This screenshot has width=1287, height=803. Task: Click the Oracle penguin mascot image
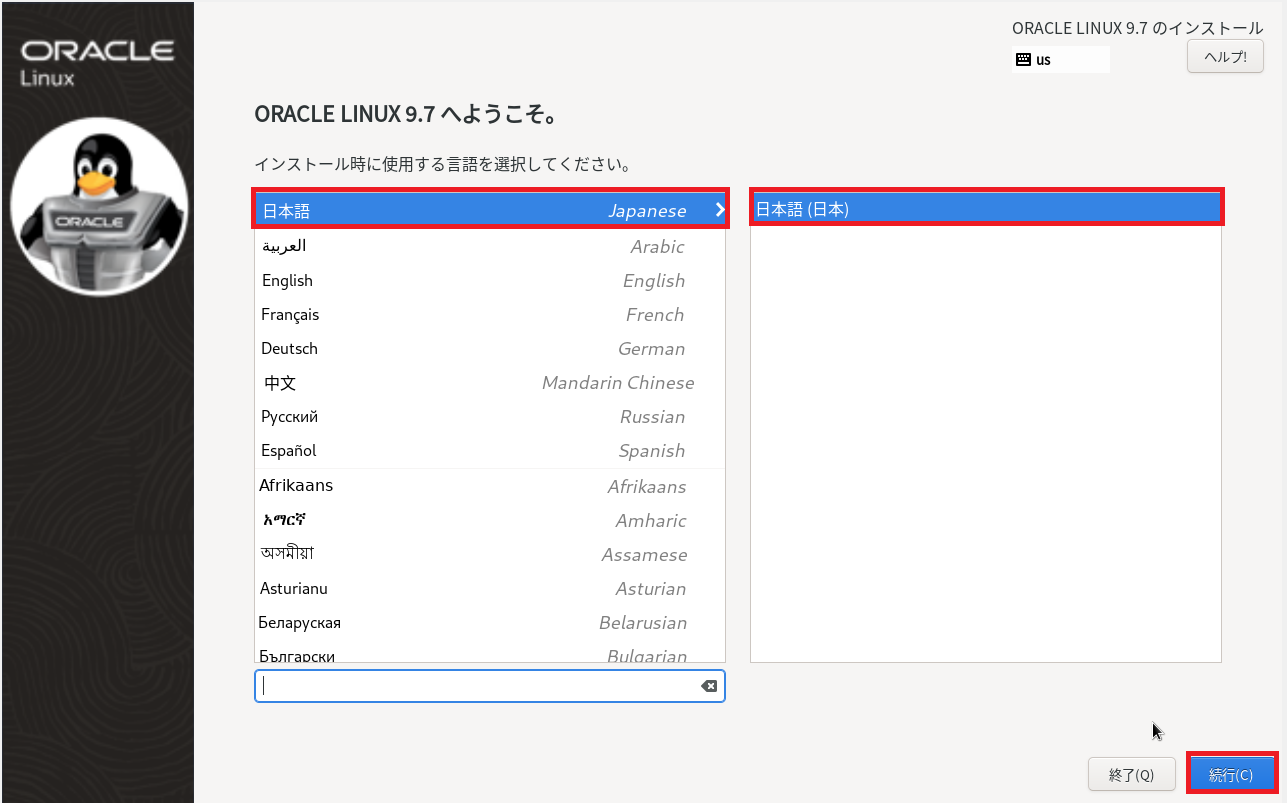coord(99,212)
